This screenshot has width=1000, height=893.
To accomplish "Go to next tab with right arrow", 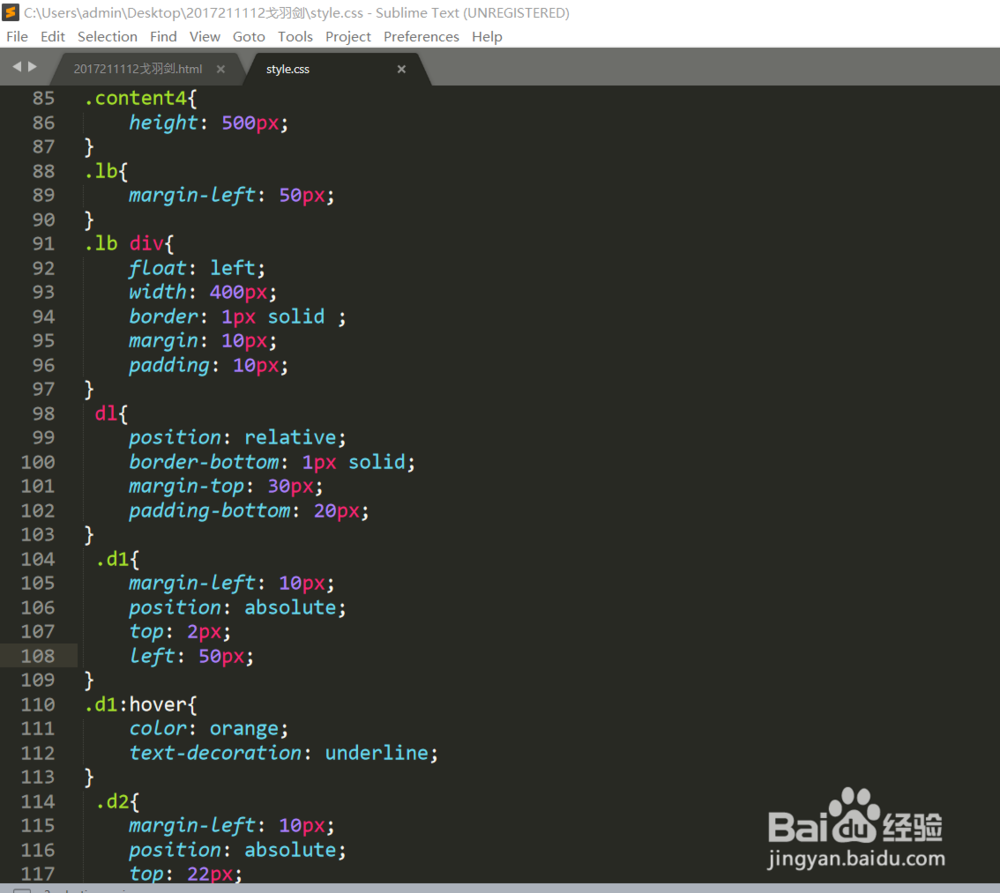I will (x=32, y=66).
